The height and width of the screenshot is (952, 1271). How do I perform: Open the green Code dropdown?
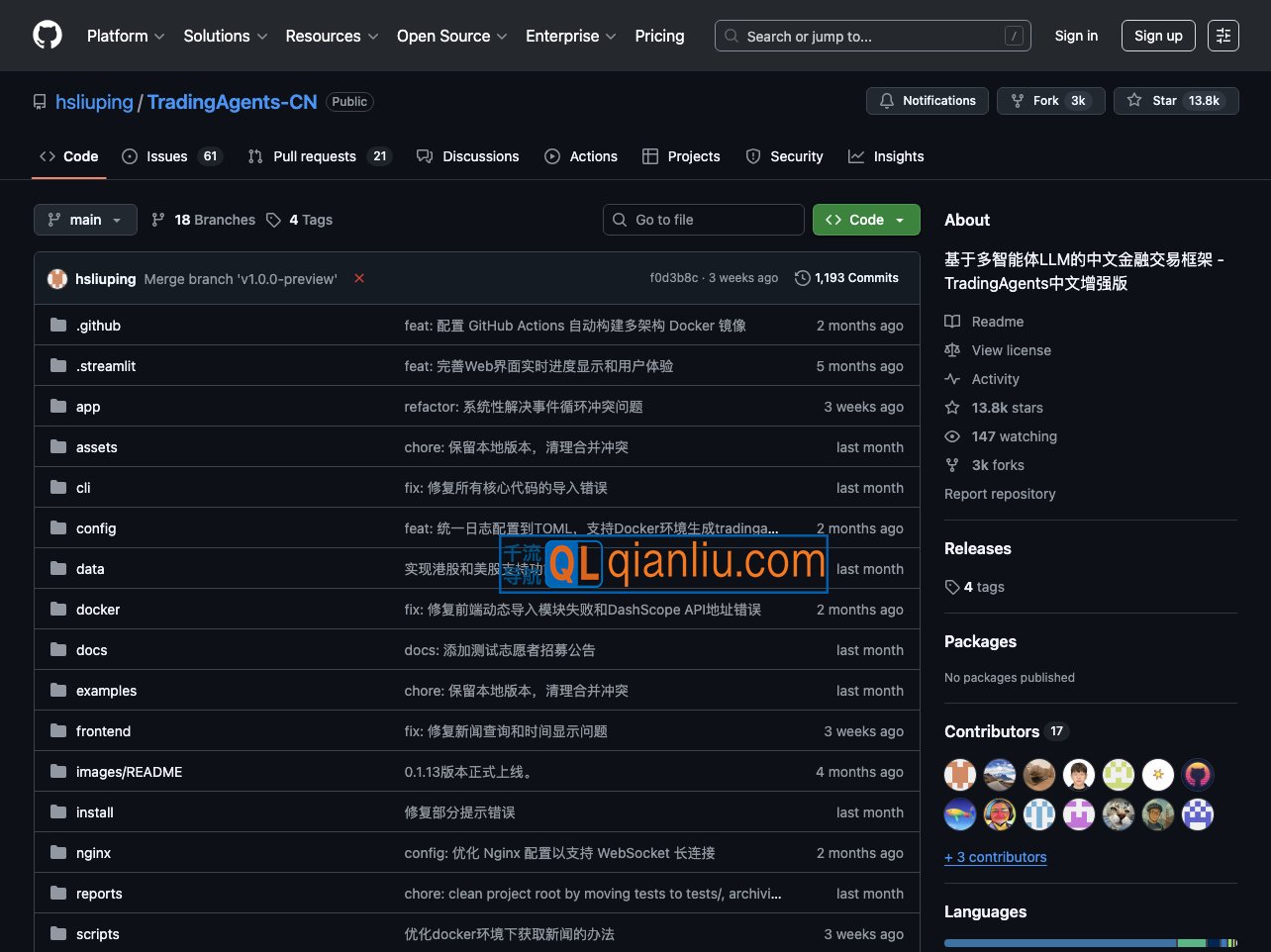[x=865, y=219]
